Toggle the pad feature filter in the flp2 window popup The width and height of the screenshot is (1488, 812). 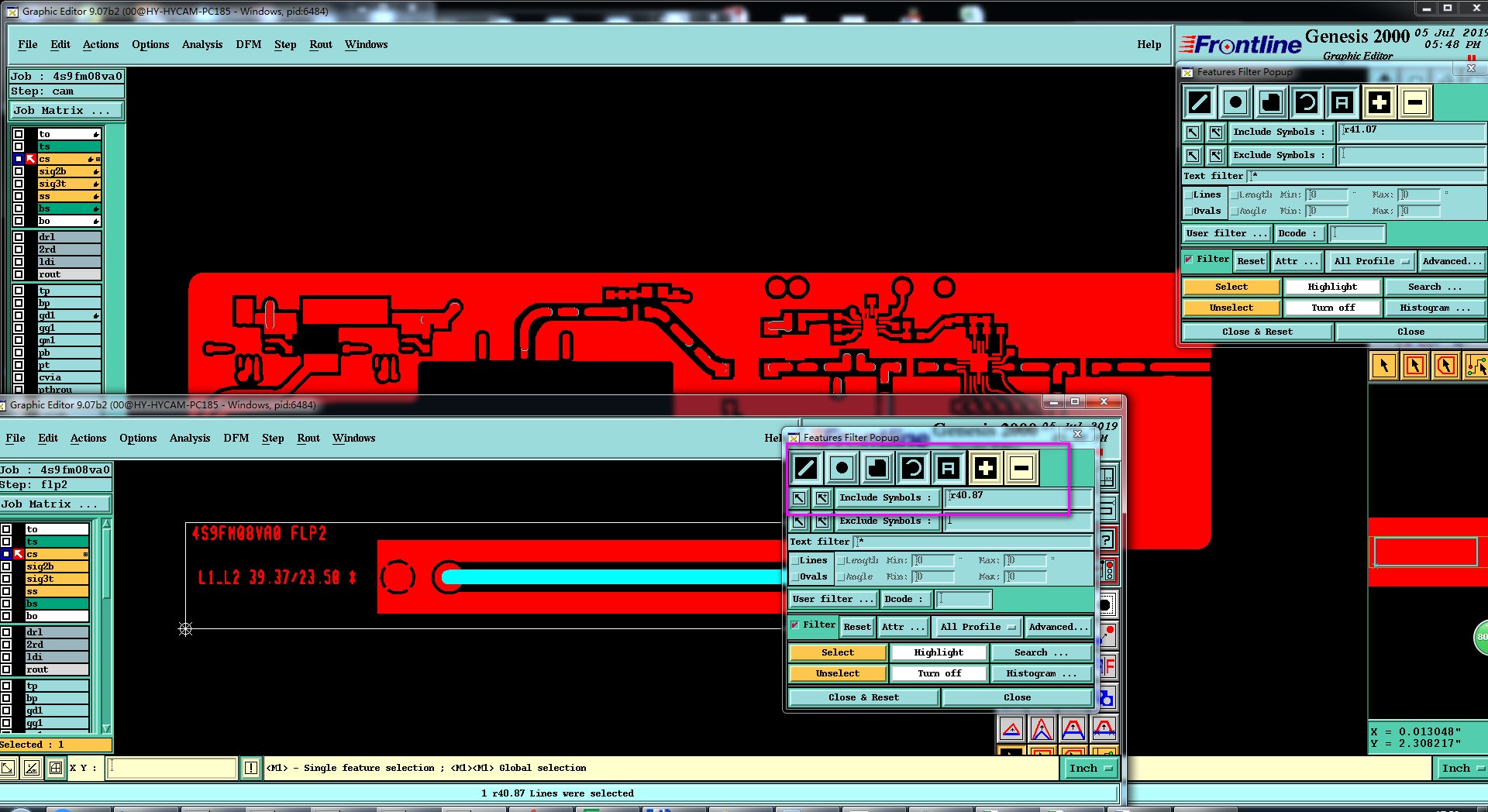point(842,468)
